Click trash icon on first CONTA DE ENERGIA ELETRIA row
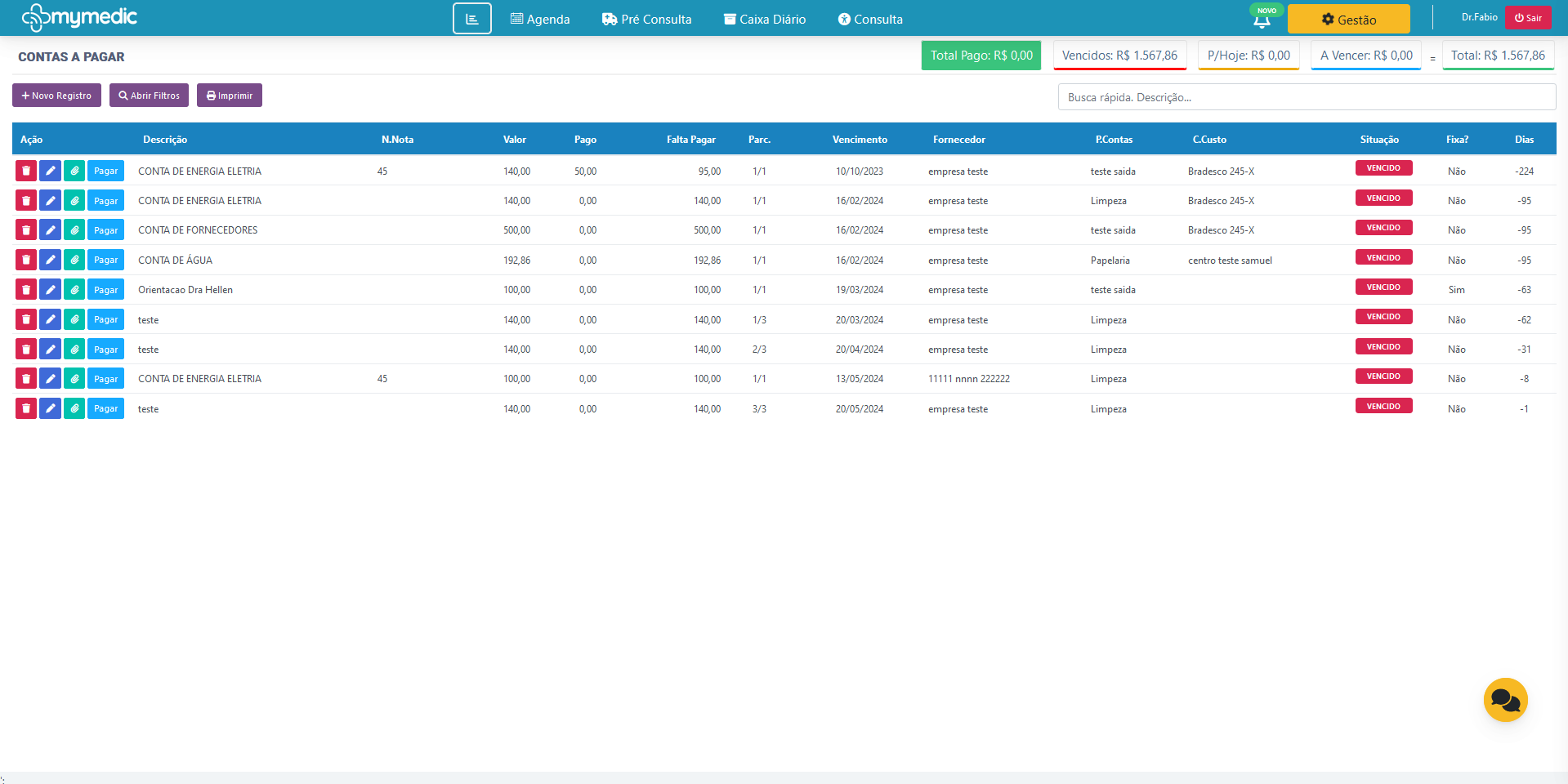This screenshot has height=784, width=1568. point(26,171)
